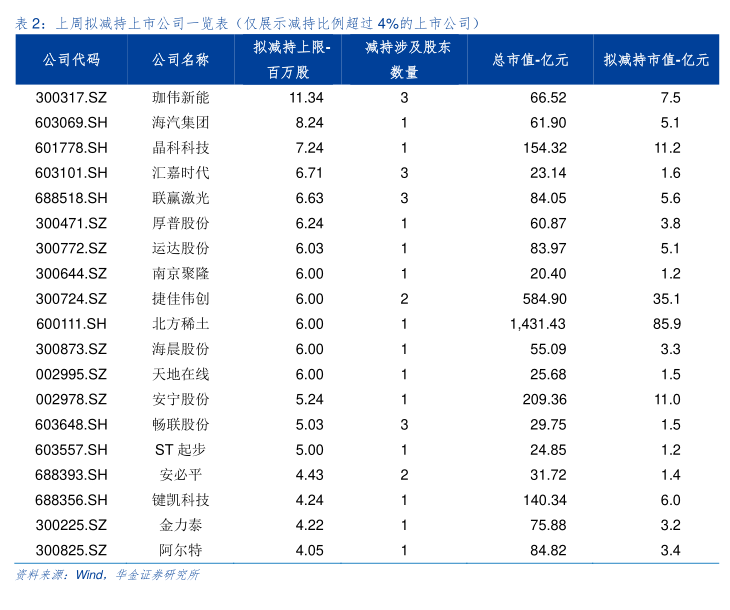Select company name 晶科科技
The width and height of the screenshot is (730, 610).
181,148
